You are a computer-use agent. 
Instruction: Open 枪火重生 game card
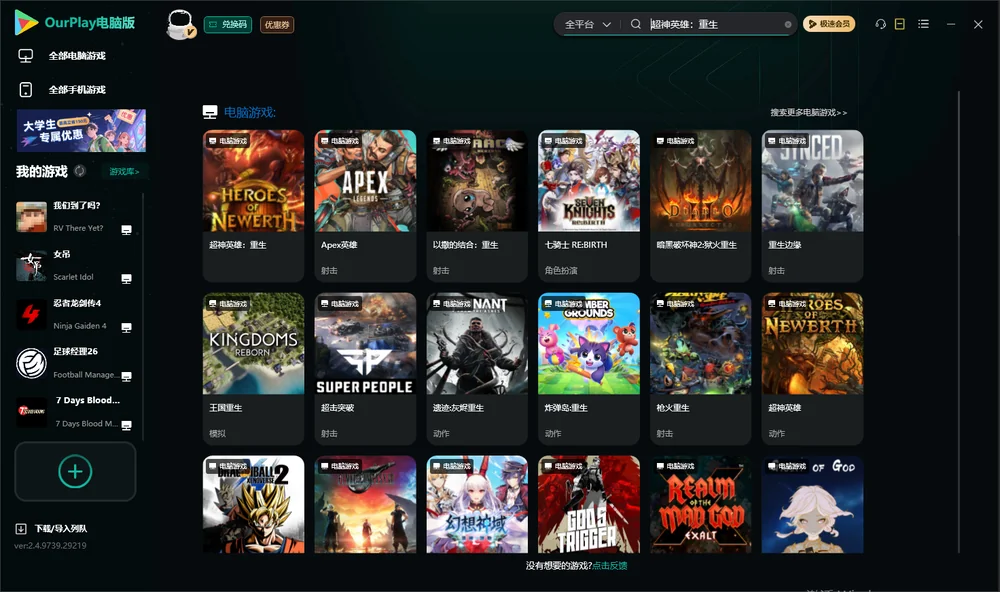tap(700, 368)
